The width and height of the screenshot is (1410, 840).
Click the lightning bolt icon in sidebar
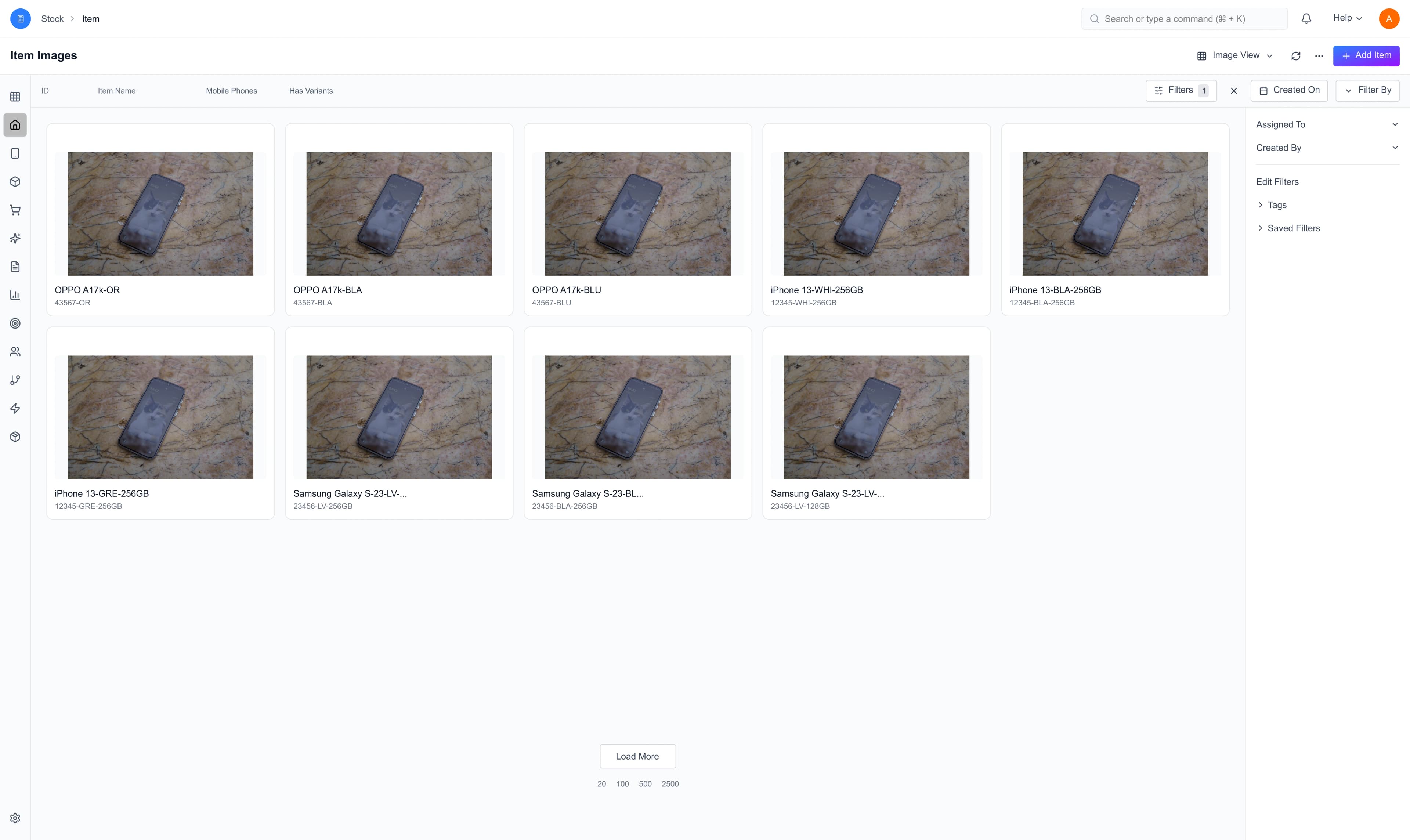tap(15, 408)
